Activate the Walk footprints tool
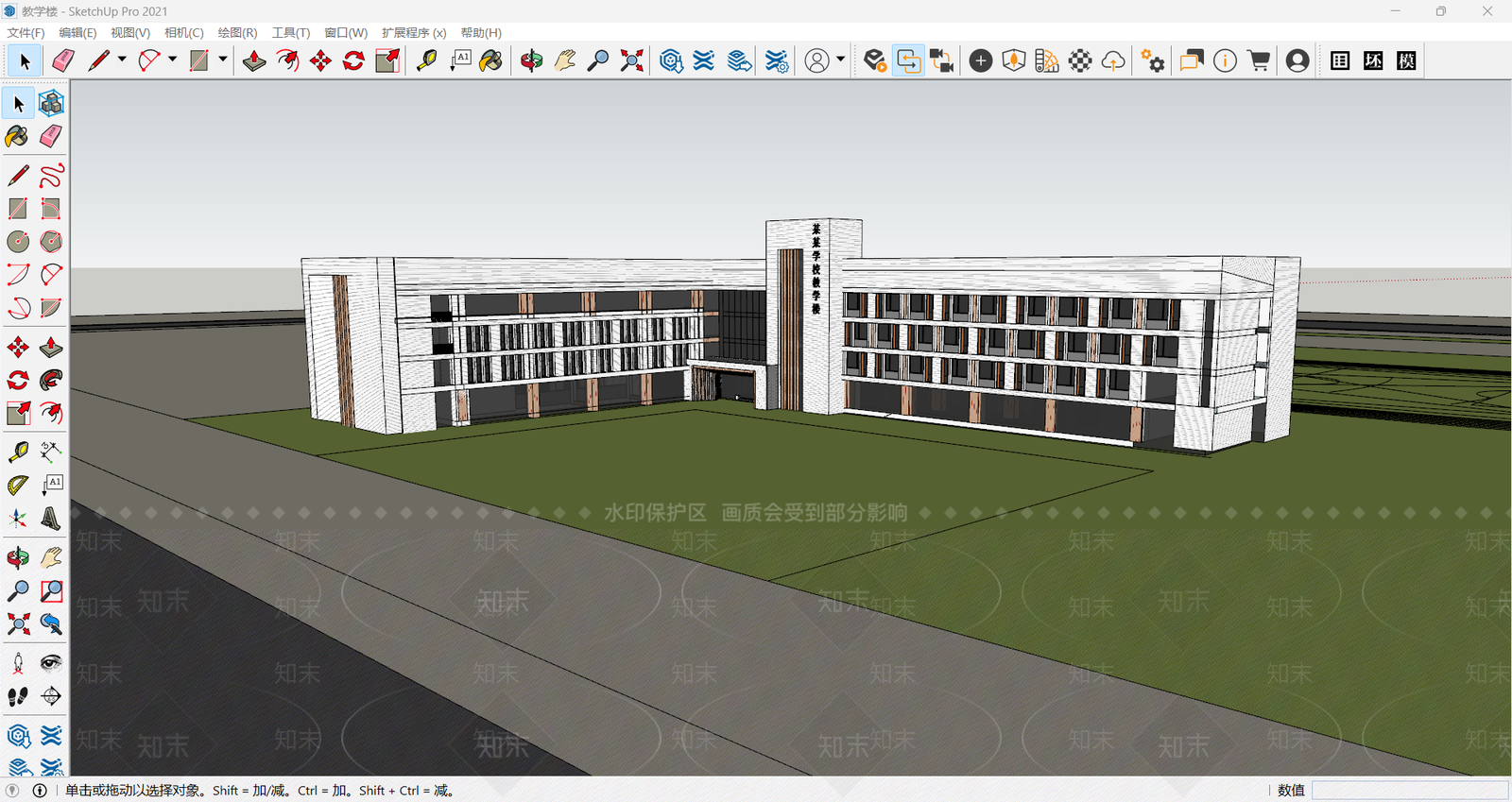The image size is (1512, 802). point(18,696)
